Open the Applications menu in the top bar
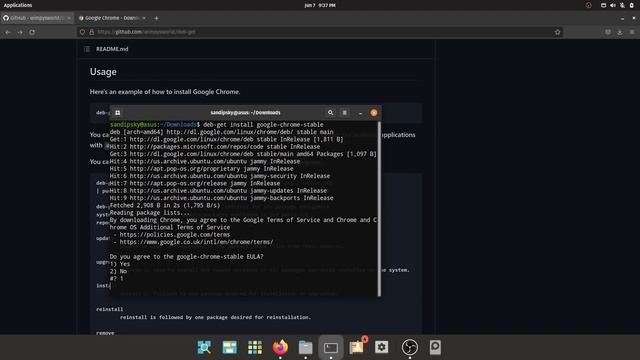Screen dimensions: 640x360 (18, 5)
